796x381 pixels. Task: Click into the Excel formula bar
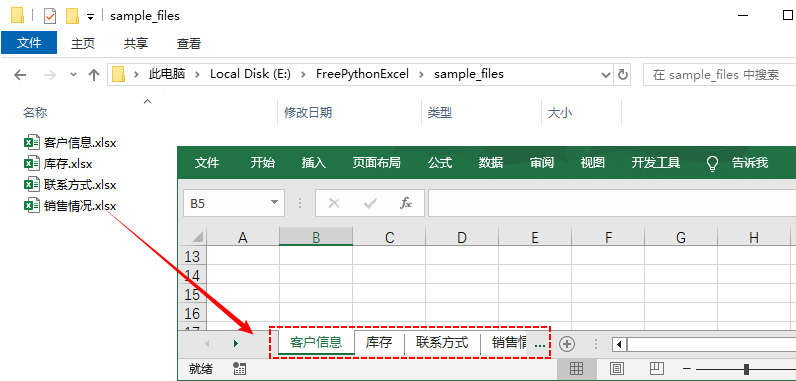(x=612, y=203)
